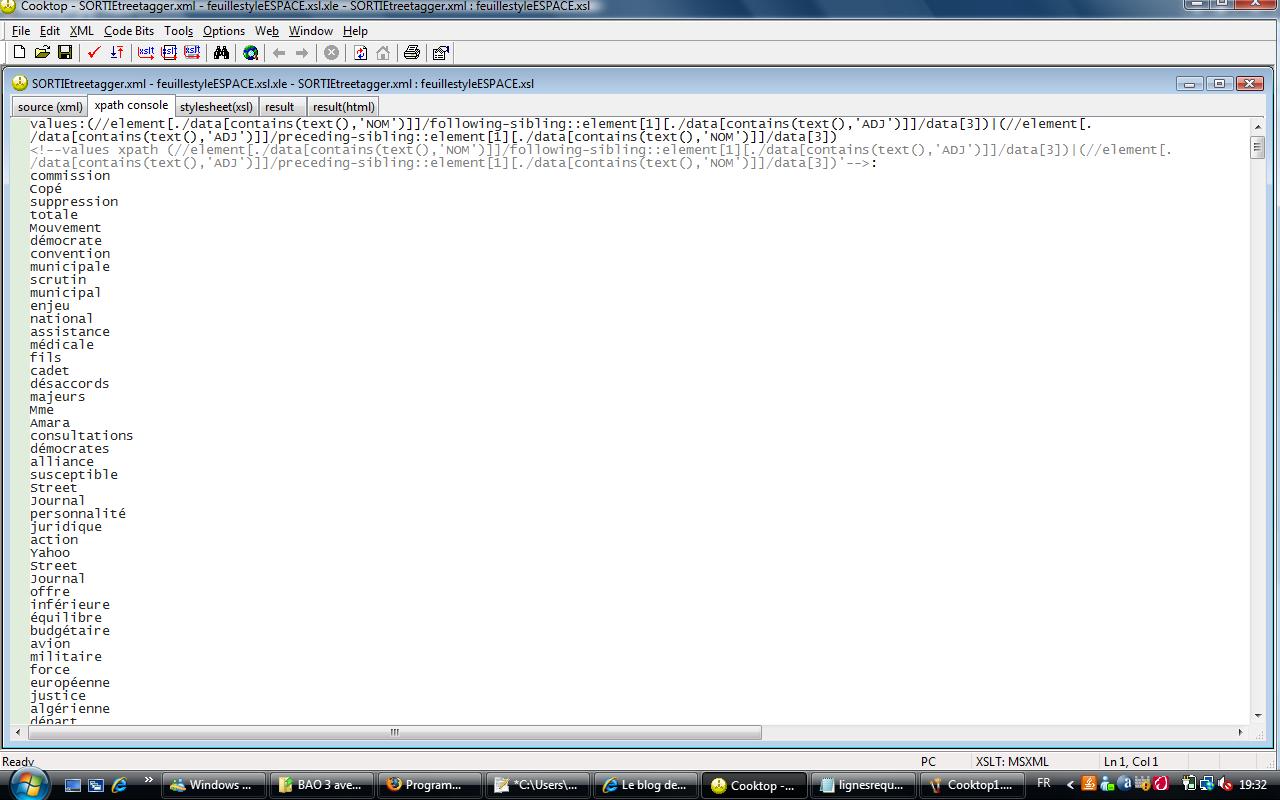Open the options icon at the toolbar's end
The height and width of the screenshot is (800, 1280).
[x=441, y=53]
